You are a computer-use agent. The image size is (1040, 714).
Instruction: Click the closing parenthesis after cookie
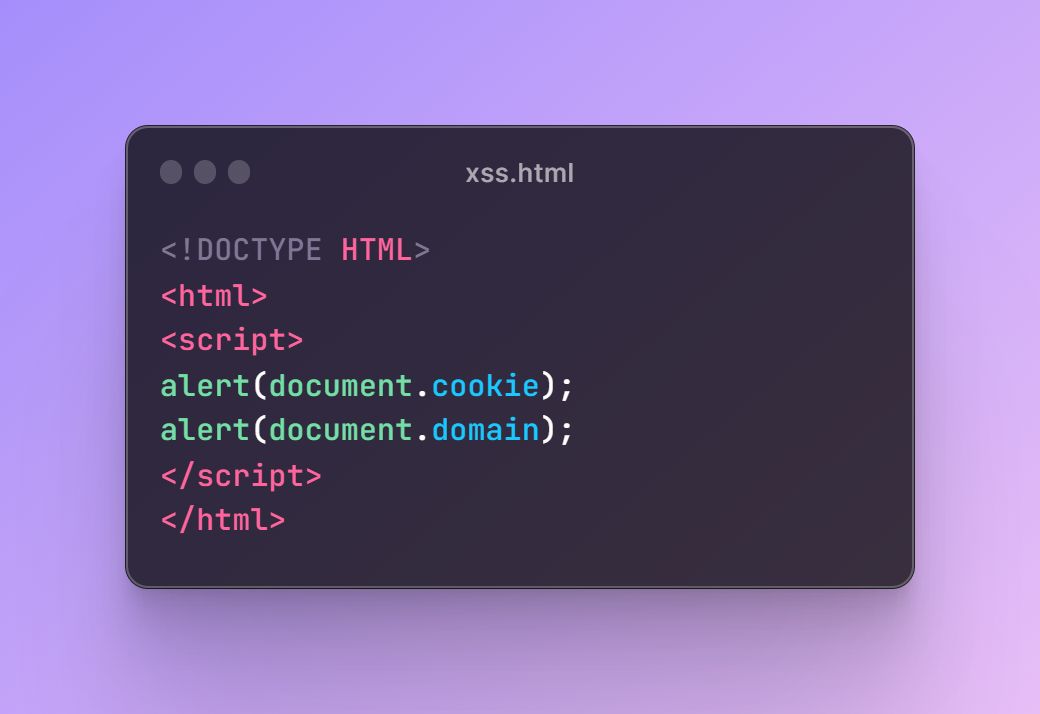548,386
